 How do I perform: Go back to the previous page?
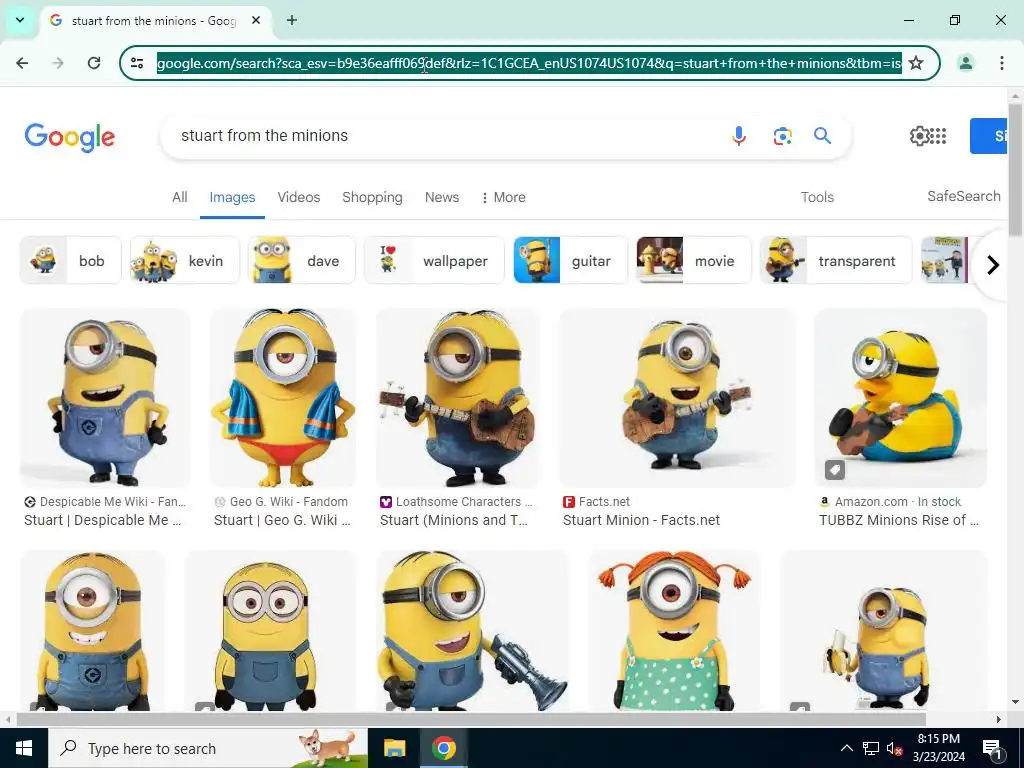click(22, 63)
